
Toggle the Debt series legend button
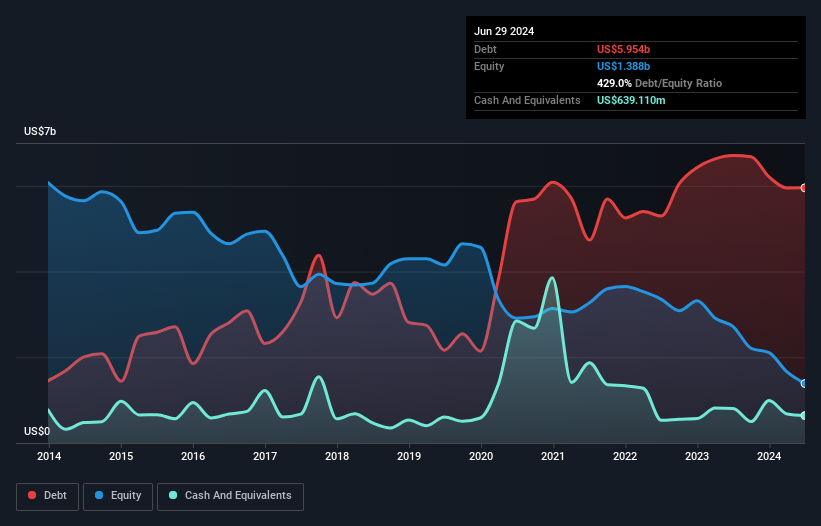[48, 496]
